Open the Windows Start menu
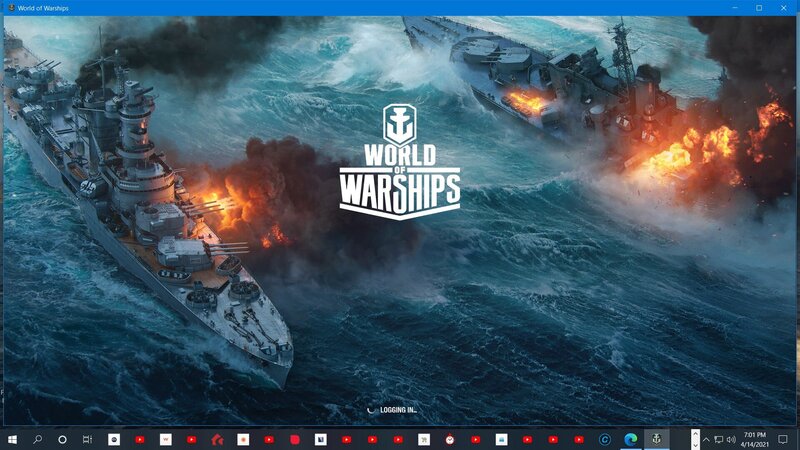Viewport: 800px width, 450px height. pyautogui.click(x=12, y=439)
